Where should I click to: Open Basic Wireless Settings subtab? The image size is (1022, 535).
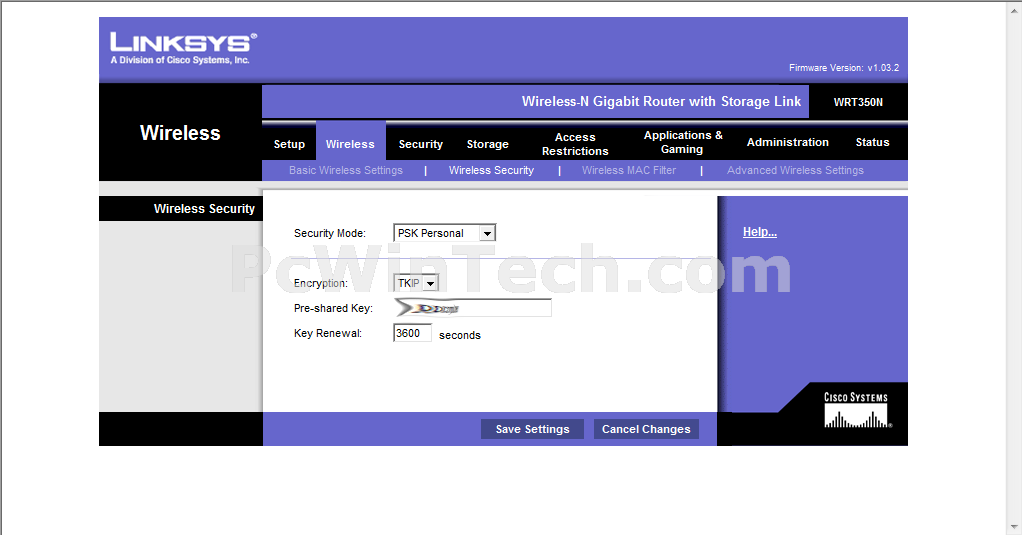[x=345, y=170]
